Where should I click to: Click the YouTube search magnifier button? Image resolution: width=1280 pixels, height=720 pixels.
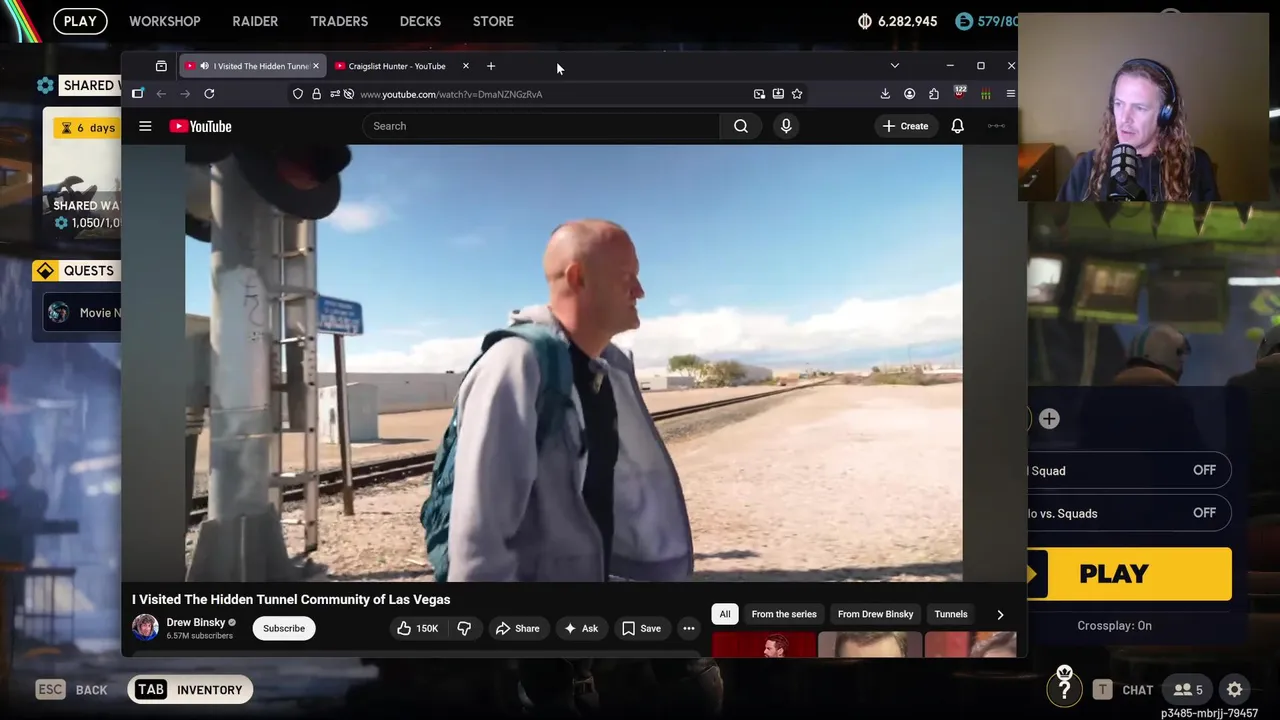[741, 126]
